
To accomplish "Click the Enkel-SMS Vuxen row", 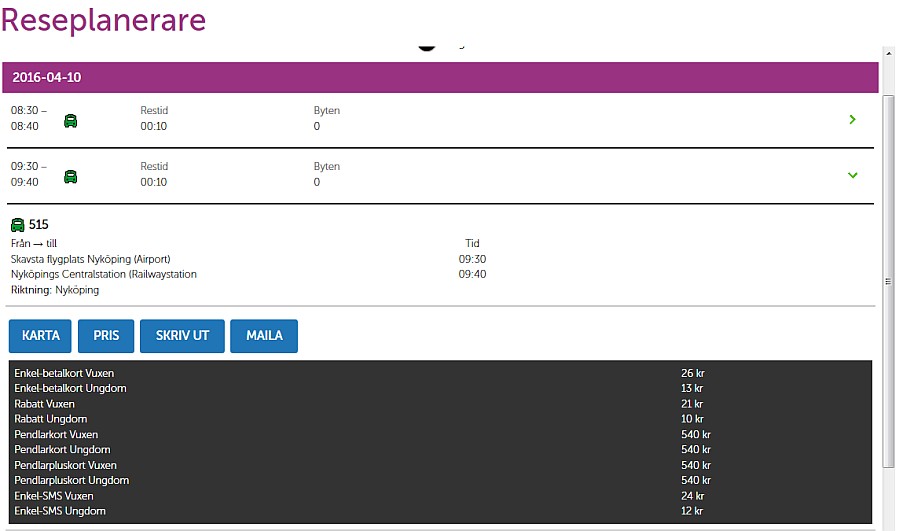I will (440, 496).
